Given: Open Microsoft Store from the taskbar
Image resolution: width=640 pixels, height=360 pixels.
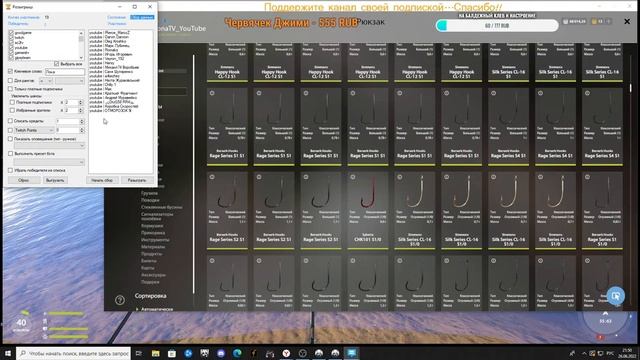Looking at the screenshot, I should (172, 353).
